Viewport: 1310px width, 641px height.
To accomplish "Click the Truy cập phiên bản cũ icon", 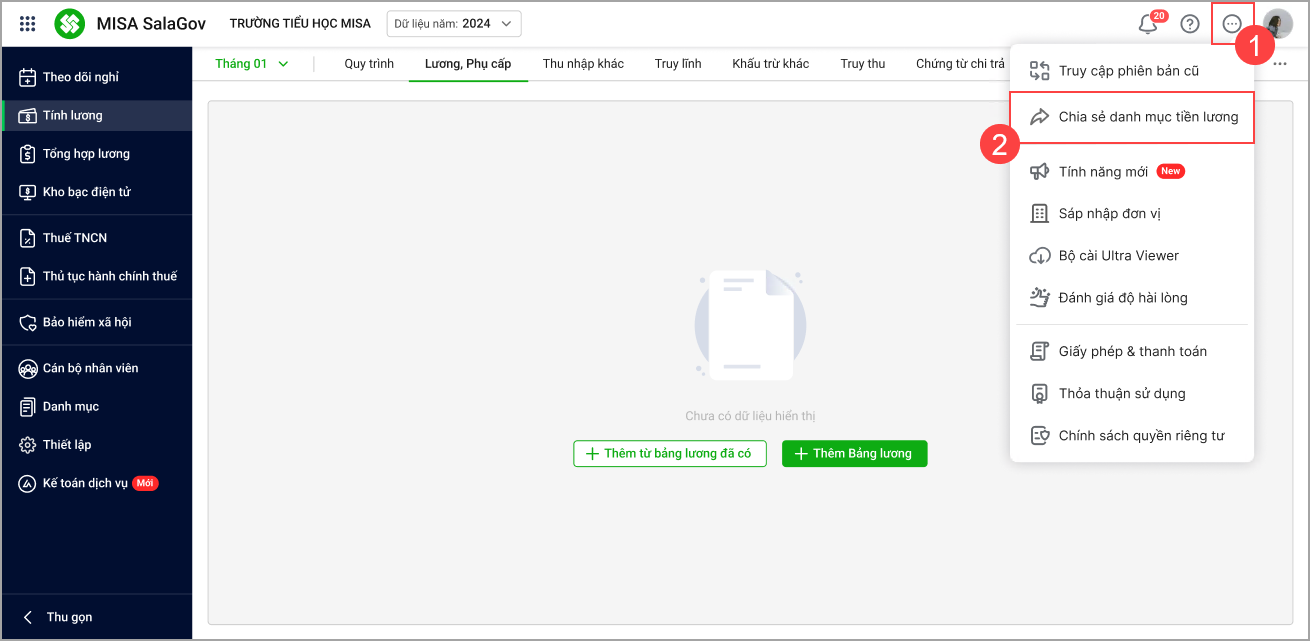I will [x=1039, y=71].
